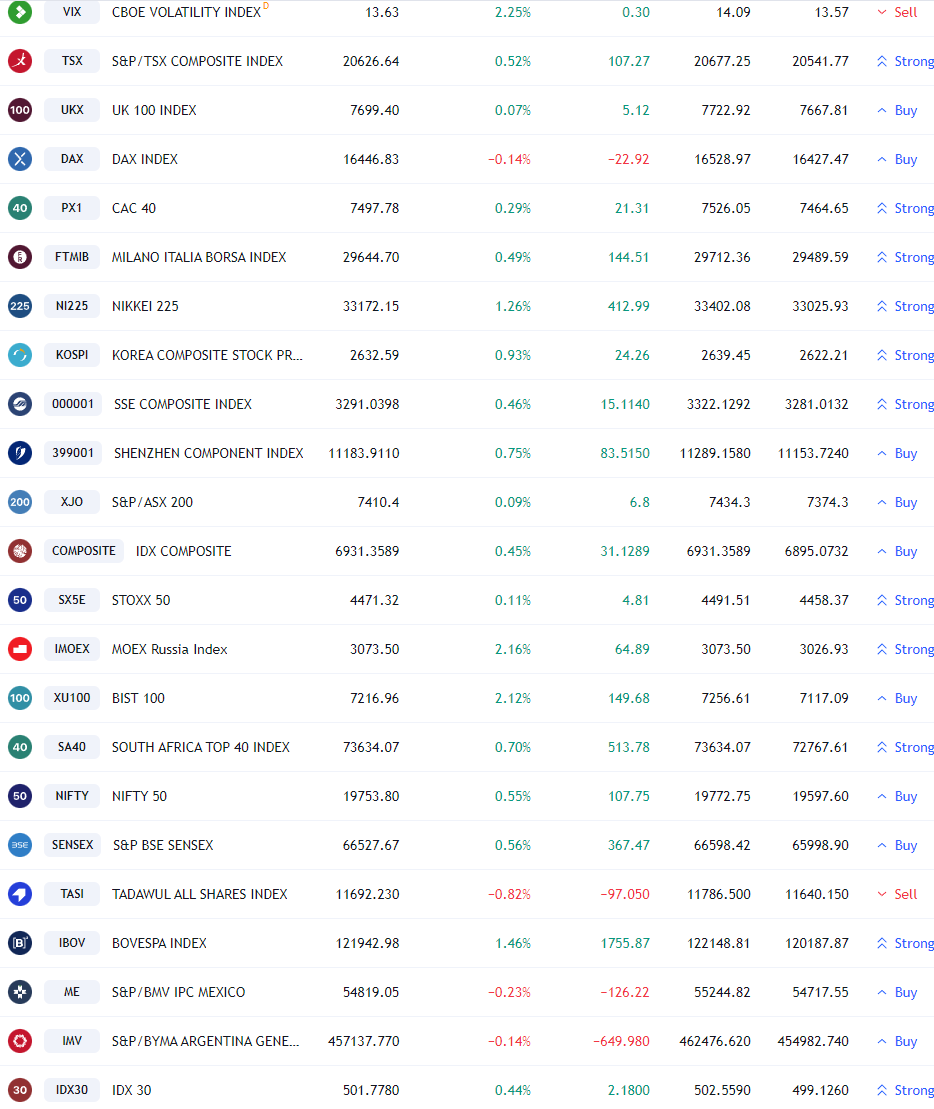Screen dimensions: 934x1109
Task: Click the SX5E ticker badge
Action: (x=71, y=600)
